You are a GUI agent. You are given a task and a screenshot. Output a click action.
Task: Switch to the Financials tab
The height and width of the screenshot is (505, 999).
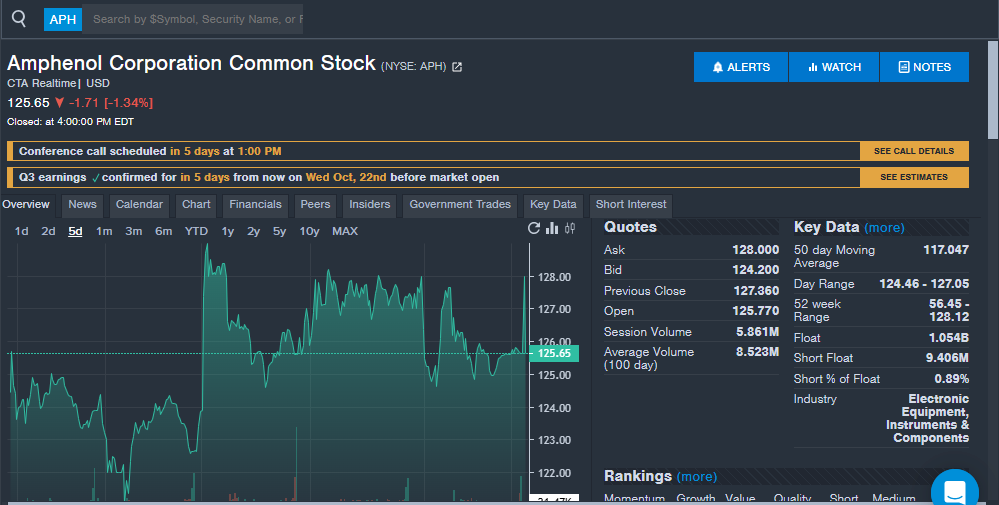coord(255,205)
